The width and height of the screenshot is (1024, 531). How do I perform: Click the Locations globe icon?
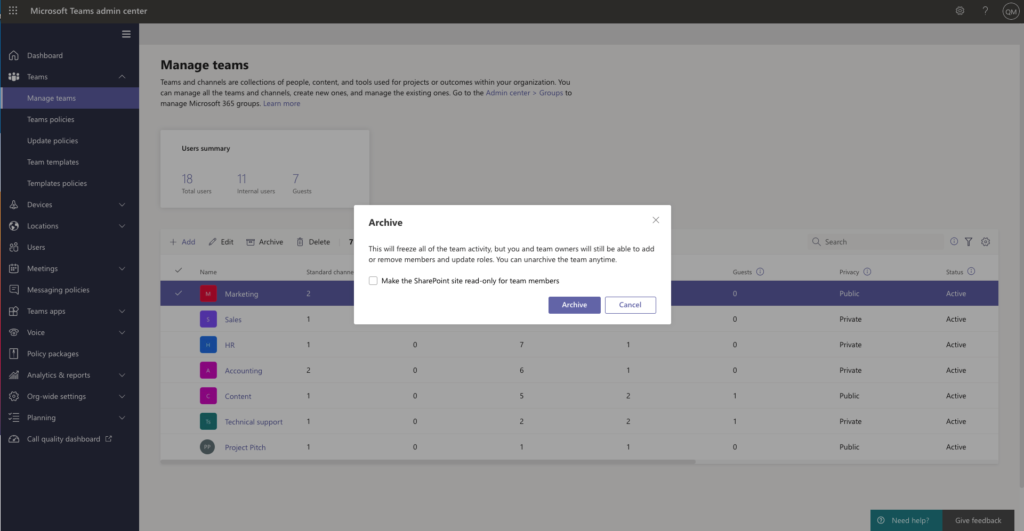tap(14, 226)
